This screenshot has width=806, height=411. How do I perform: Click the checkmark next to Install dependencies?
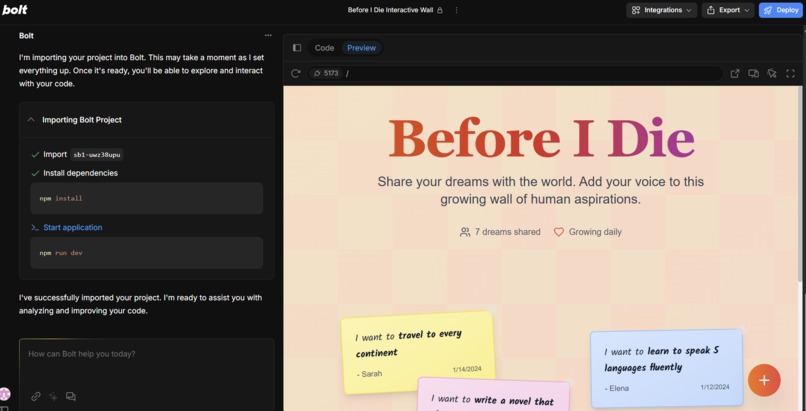coord(35,173)
